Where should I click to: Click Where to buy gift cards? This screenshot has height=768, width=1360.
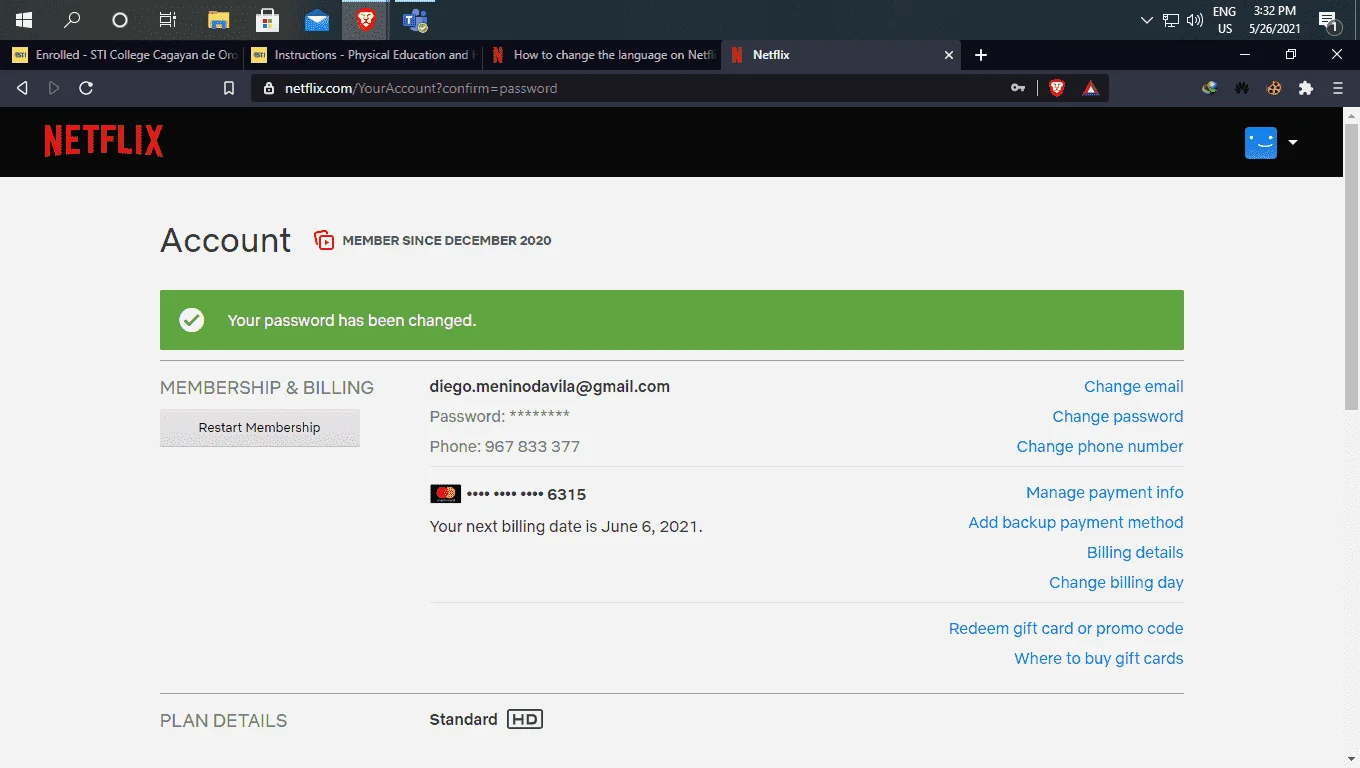[x=1099, y=659]
